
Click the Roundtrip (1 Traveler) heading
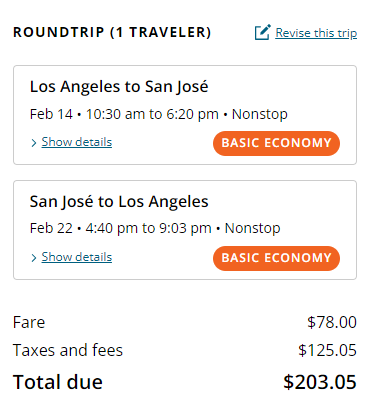[112, 32]
